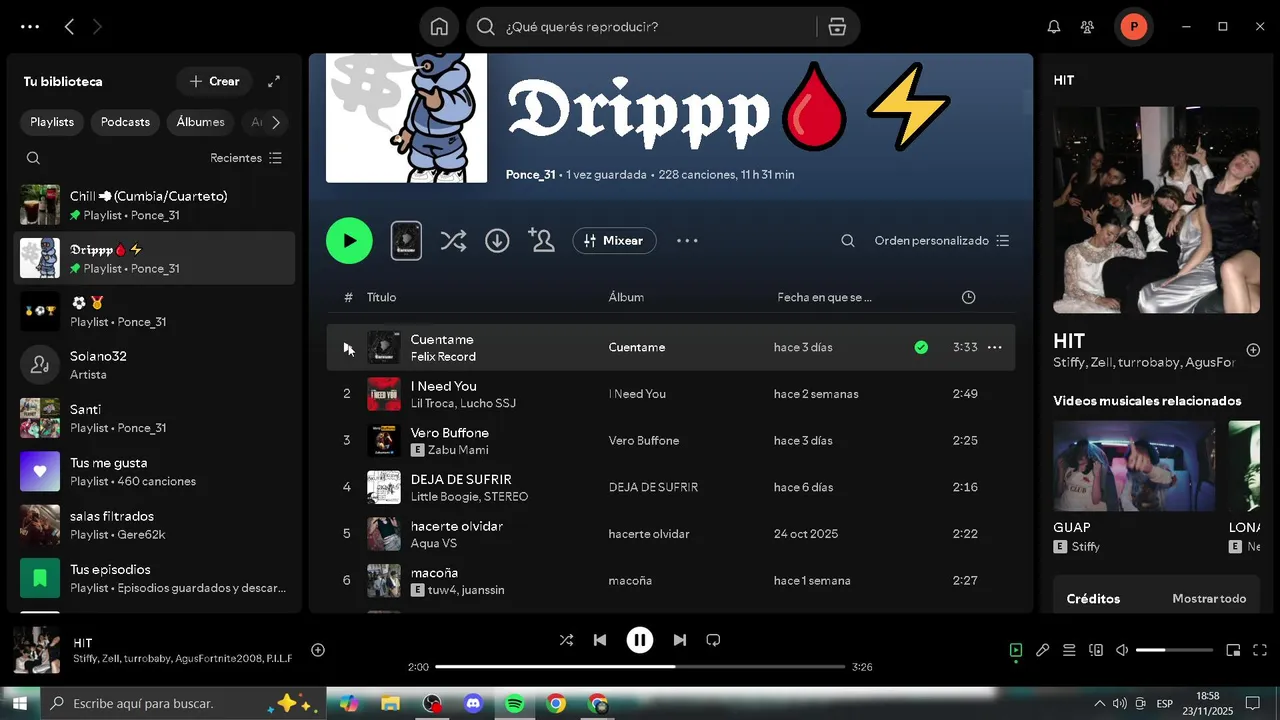
Task: Open Orden personalizado sort dropdown
Action: click(941, 241)
